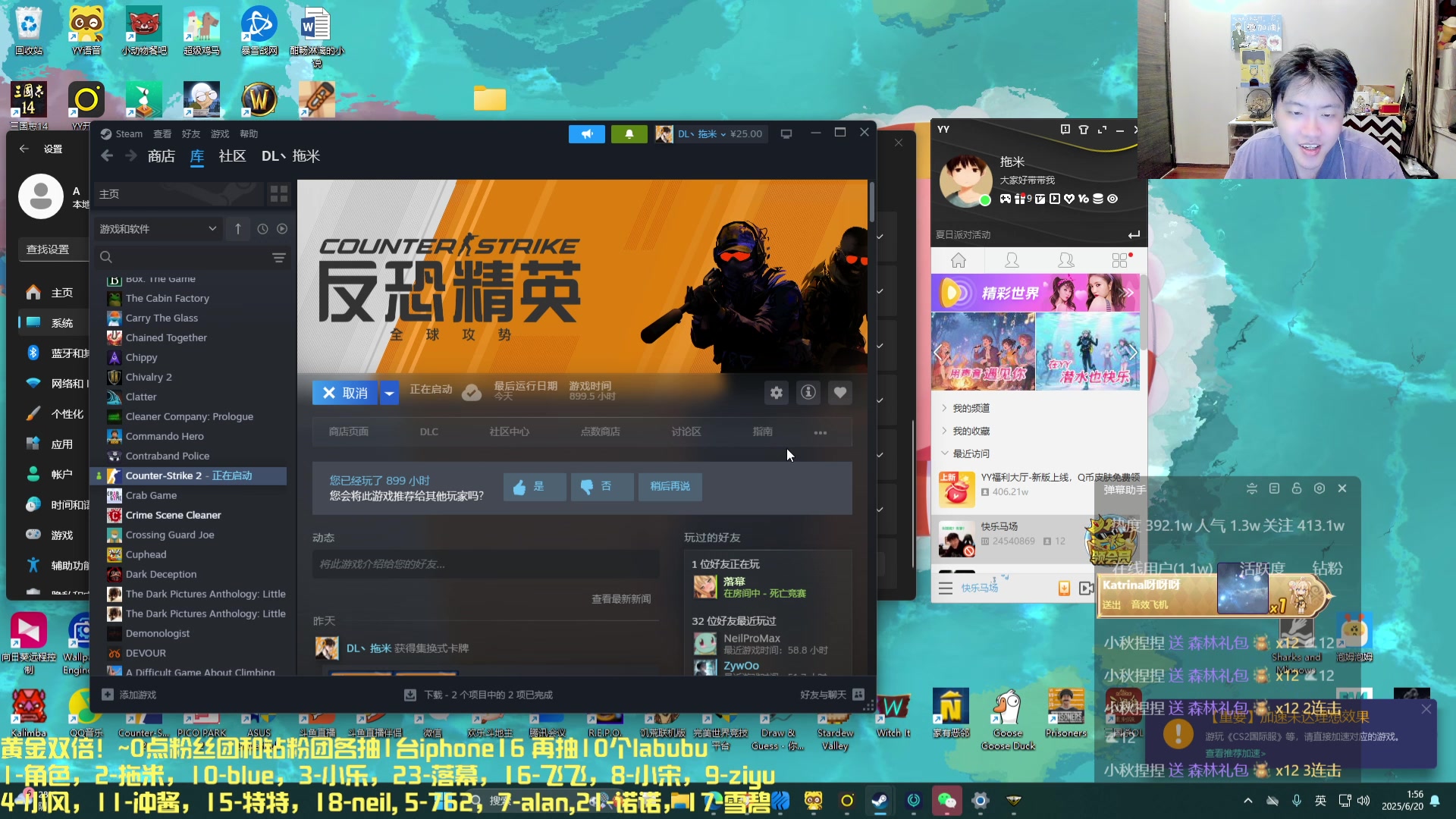Open 帮助 menu in Steam
Viewport: 1456px width, 819px height.
(249, 134)
